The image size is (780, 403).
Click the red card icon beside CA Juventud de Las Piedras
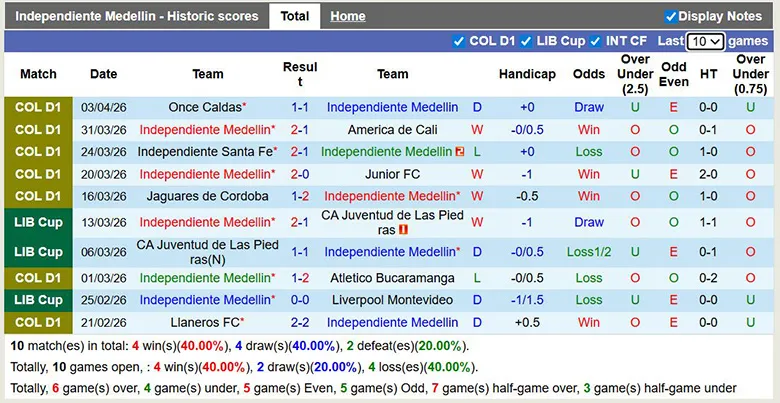402,230
